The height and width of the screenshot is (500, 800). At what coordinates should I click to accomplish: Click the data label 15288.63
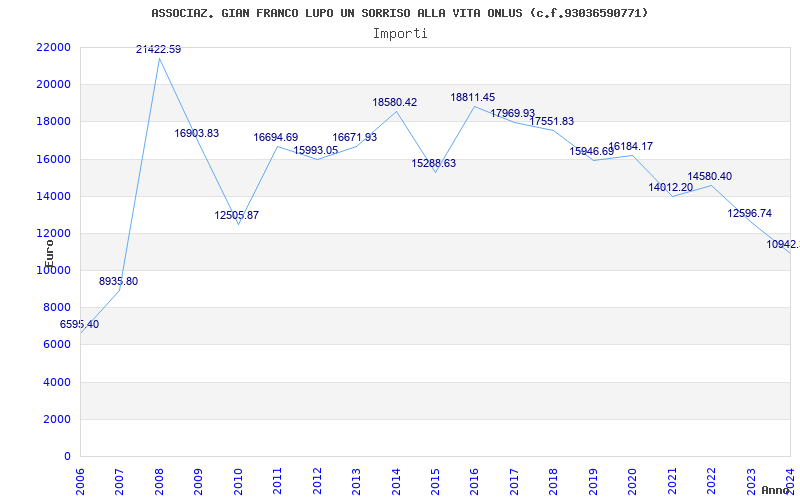434,164
